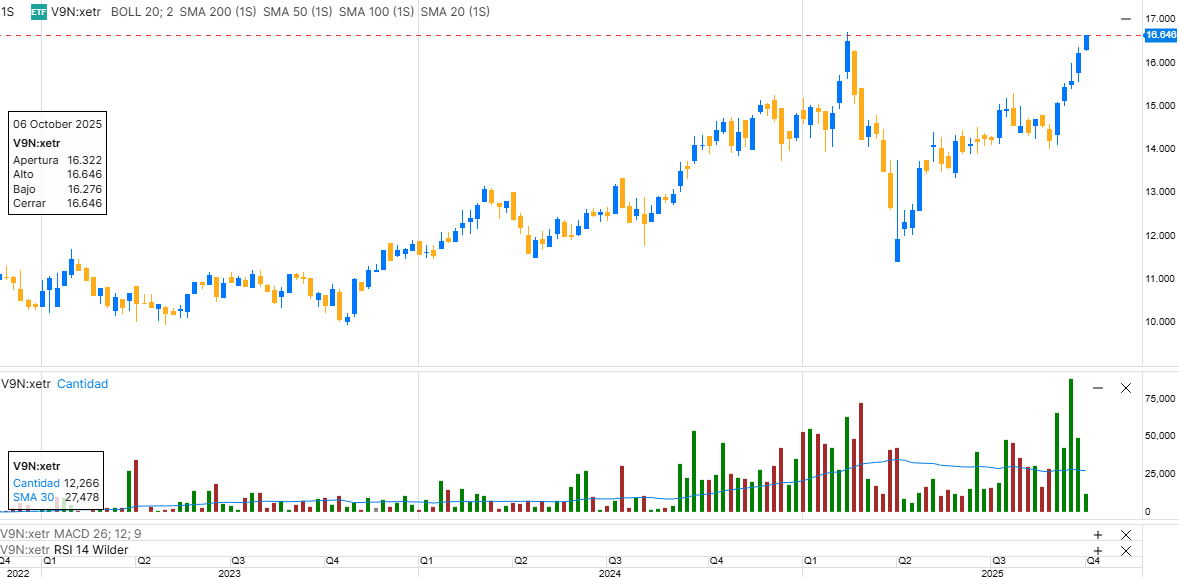Click the 16.646 current price tag

[x=1160, y=35]
